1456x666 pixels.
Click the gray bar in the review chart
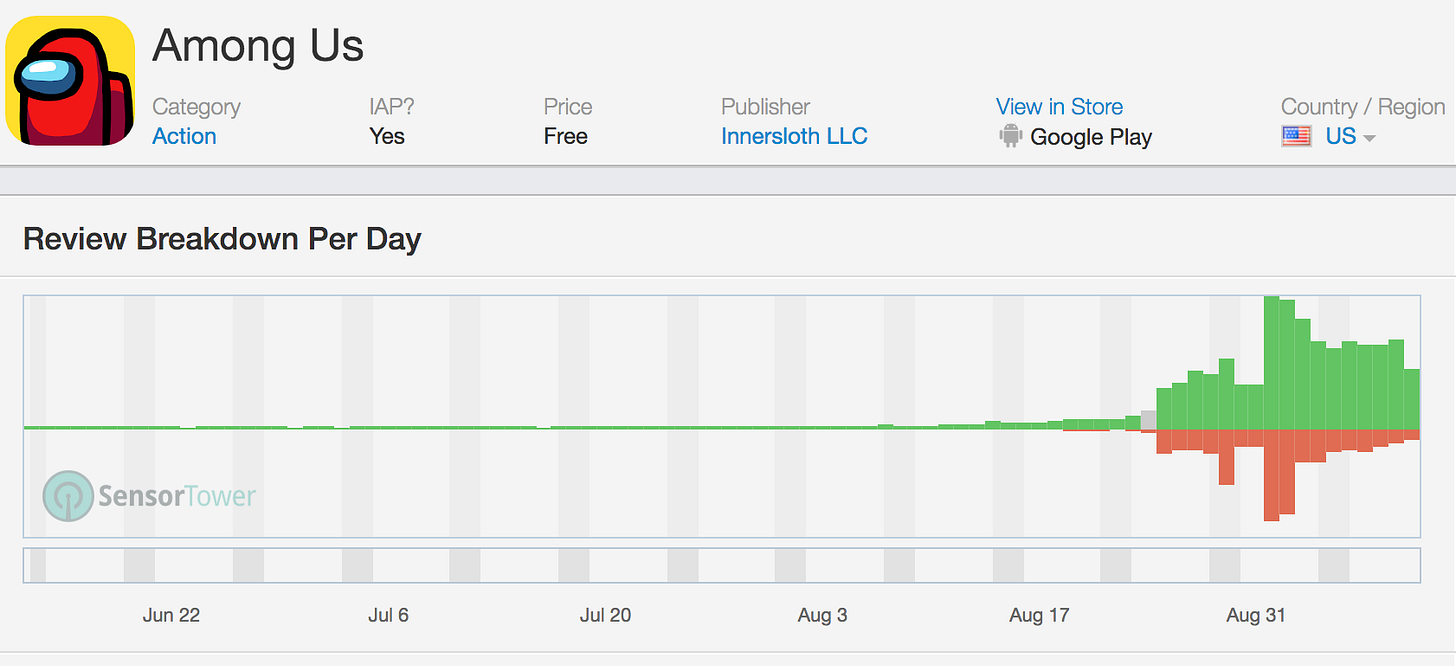(1148, 420)
